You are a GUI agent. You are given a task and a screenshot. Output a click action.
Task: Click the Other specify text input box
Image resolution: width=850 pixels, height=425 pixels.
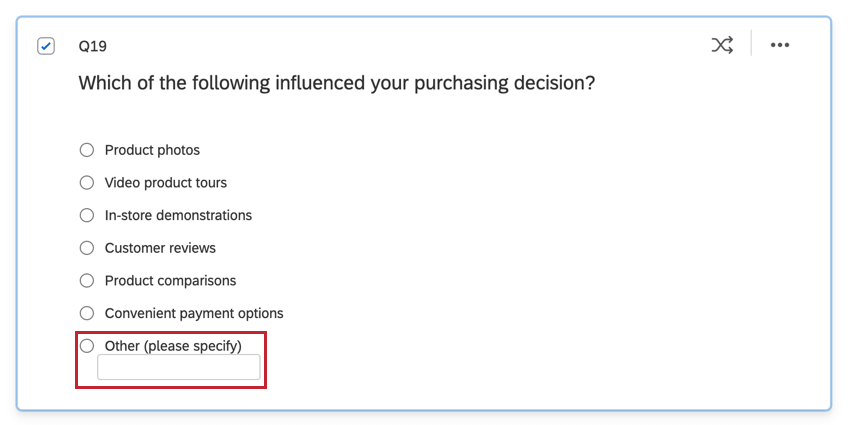point(178,368)
